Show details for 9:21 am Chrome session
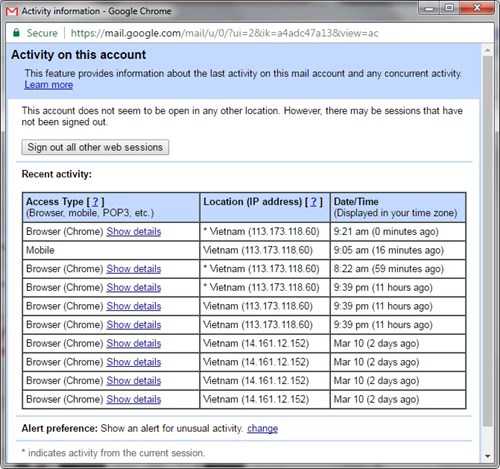The width and height of the screenshot is (500, 469). (x=134, y=232)
